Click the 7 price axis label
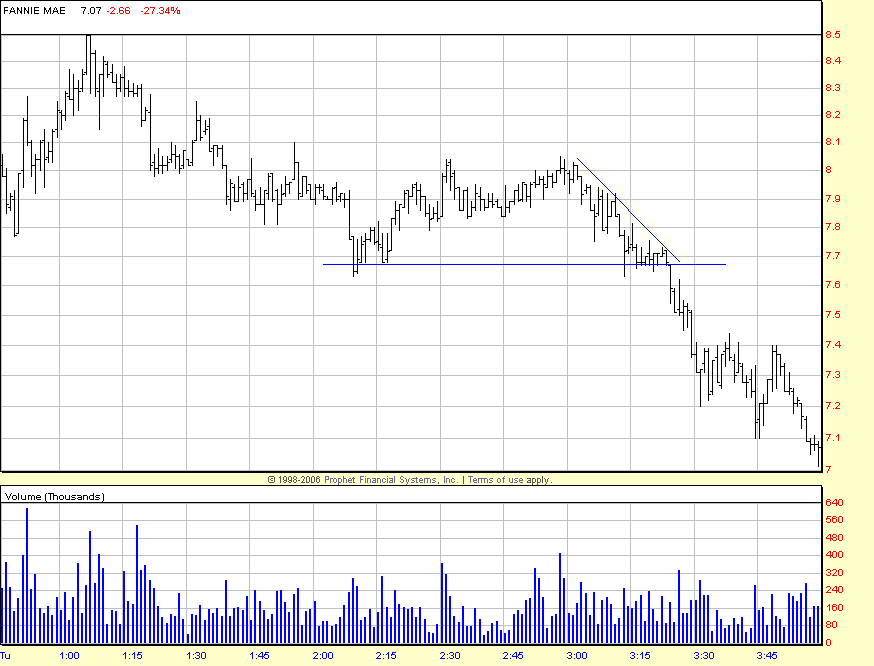 click(x=828, y=469)
